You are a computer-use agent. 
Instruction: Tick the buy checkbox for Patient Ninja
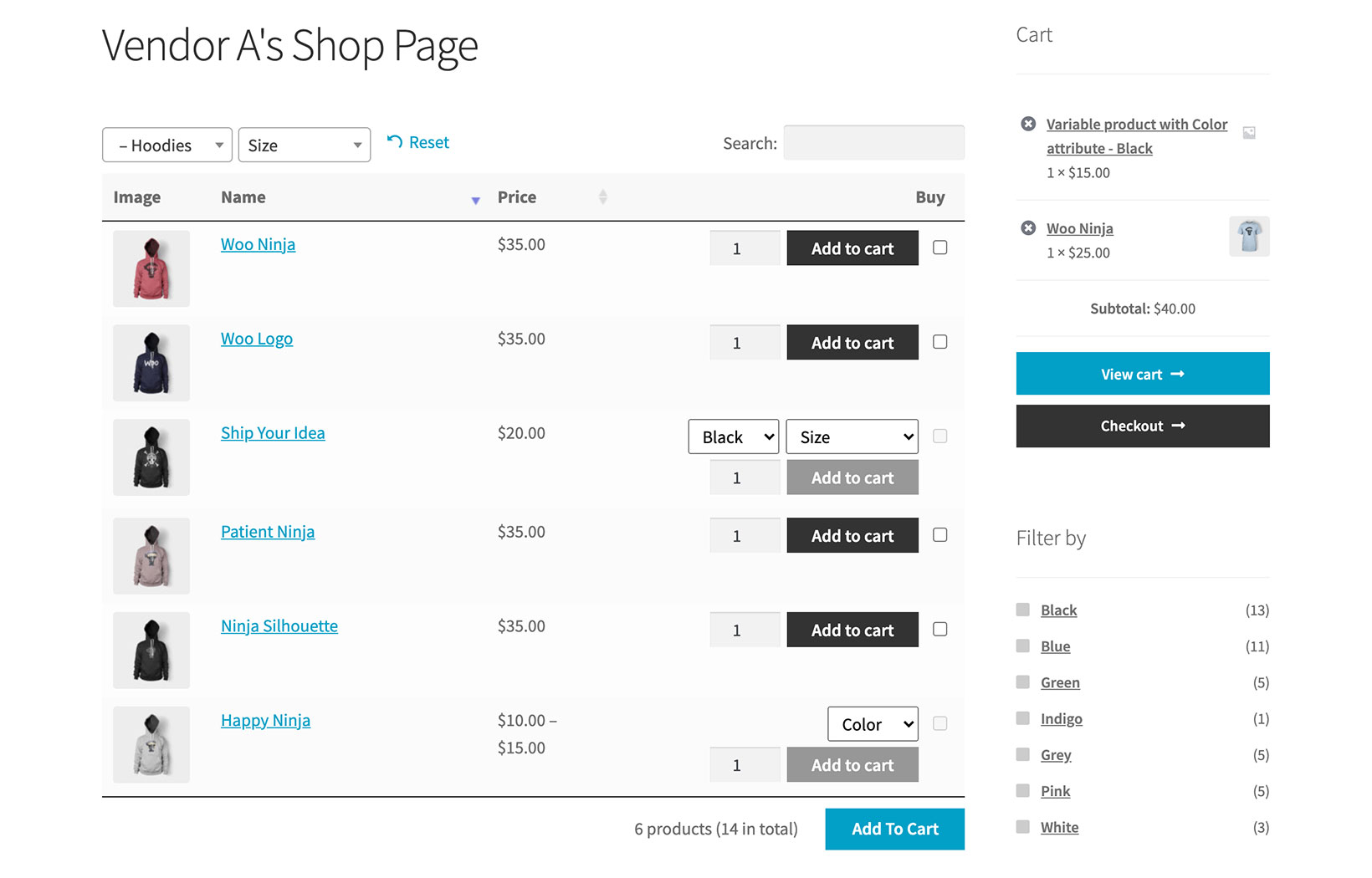tap(939, 534)
